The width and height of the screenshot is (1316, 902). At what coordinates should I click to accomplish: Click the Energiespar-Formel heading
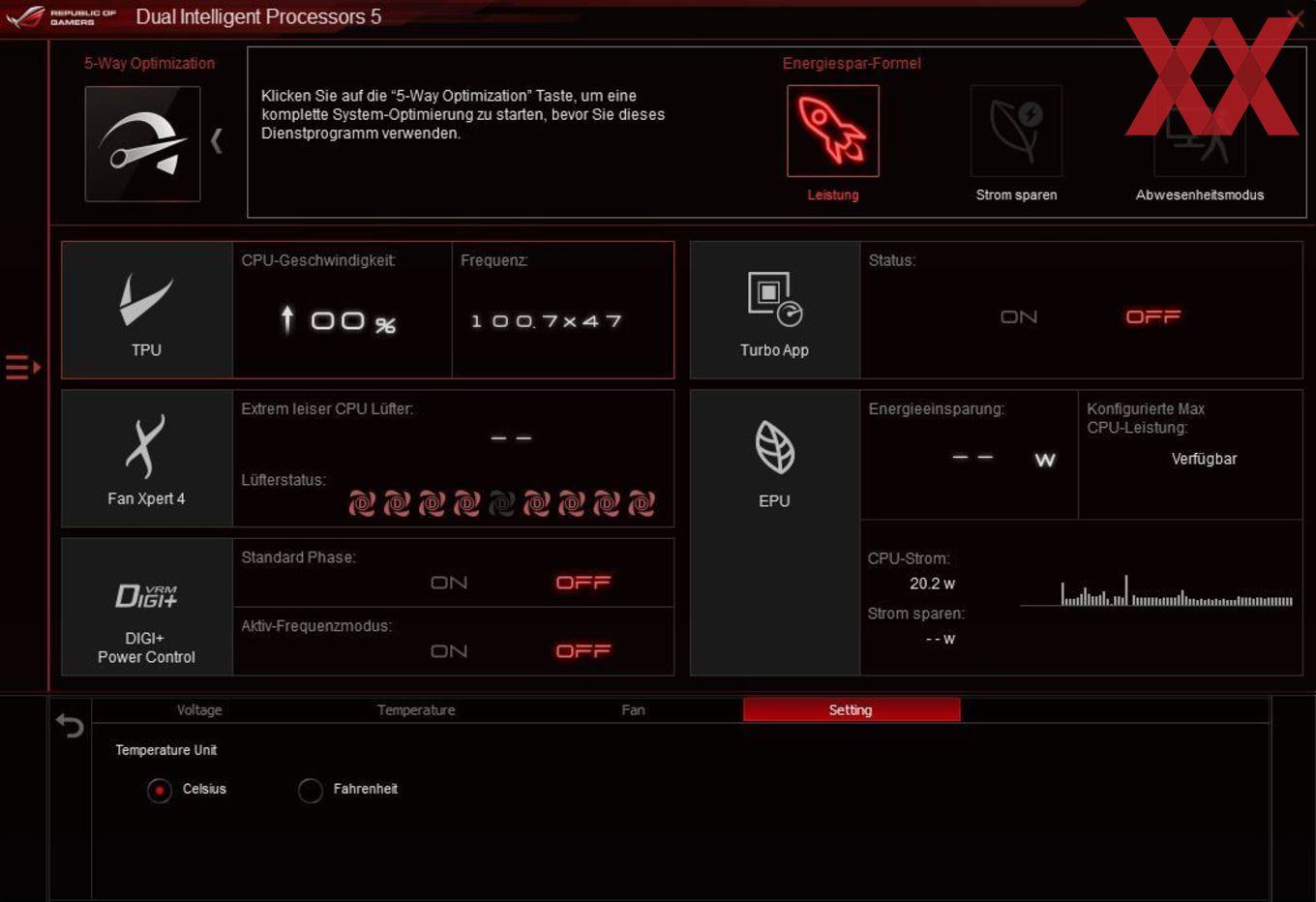click(852, 64)
